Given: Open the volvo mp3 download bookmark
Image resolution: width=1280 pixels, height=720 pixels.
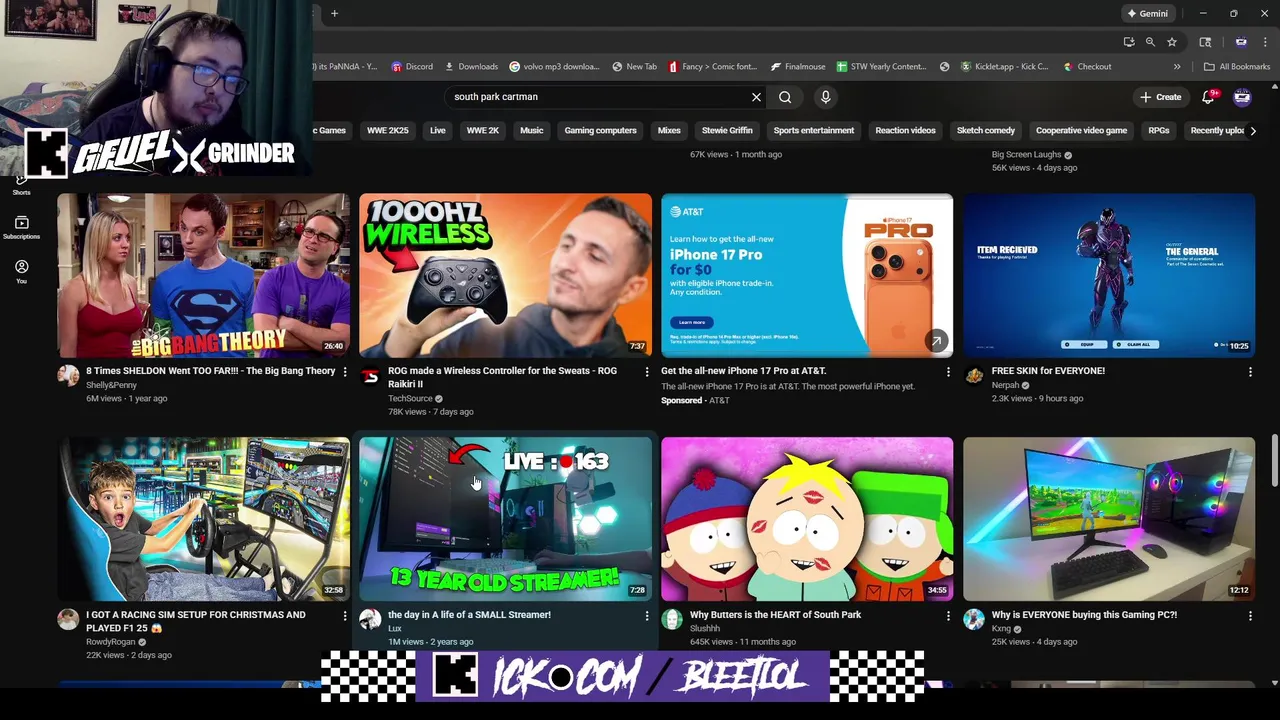Looking at the screenshot, I should 554,67.
